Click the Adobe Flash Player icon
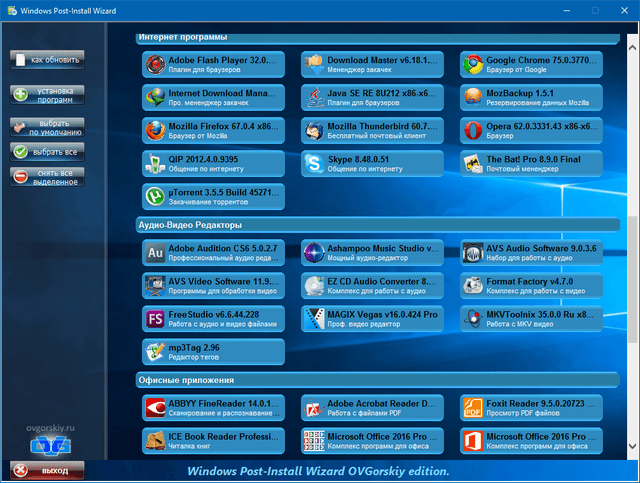Screen dimensions: 640x483 click(156, 66)
